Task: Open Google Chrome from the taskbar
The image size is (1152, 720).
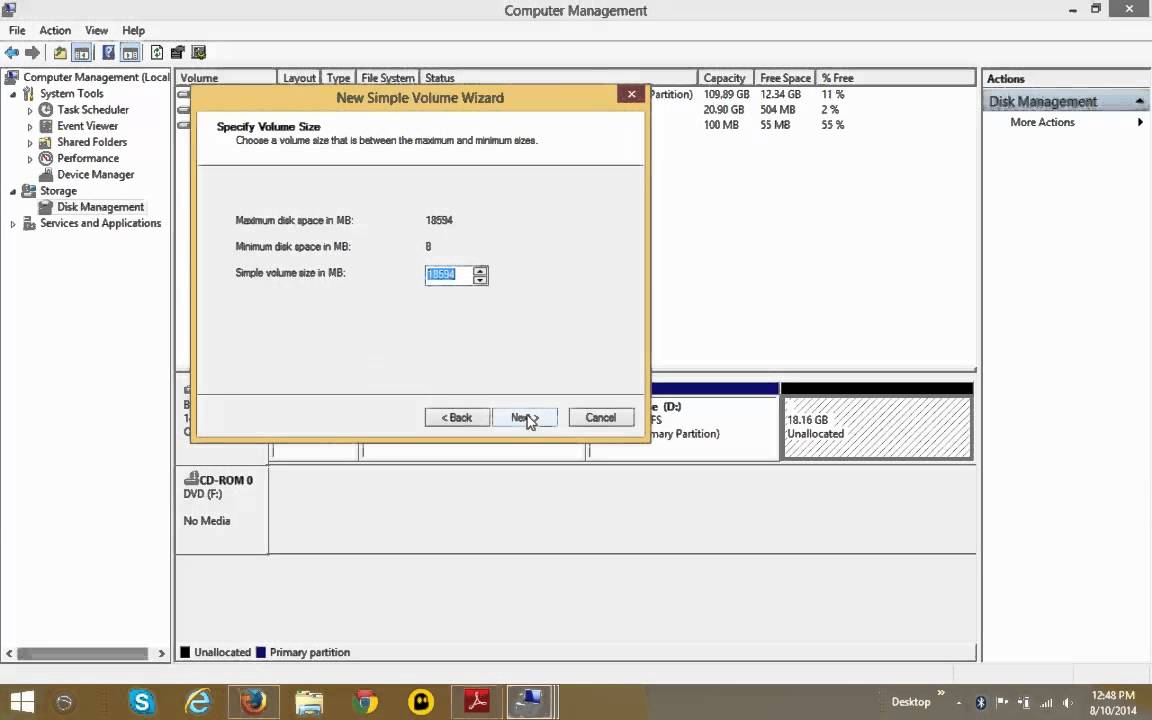Action: point(364,703)
